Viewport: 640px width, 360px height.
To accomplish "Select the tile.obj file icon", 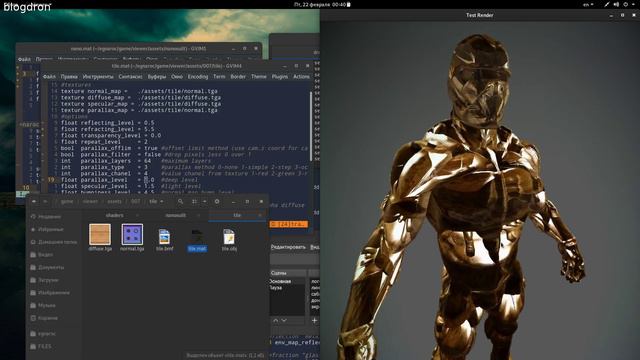I will tap(229, 237).
